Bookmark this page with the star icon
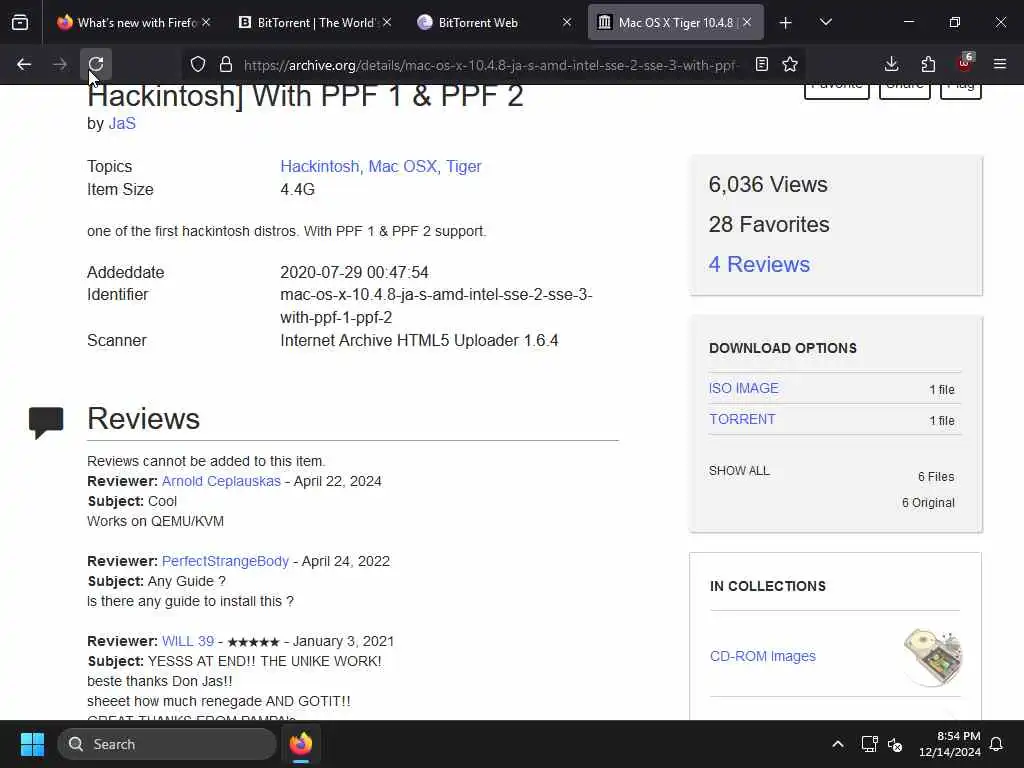 790,64
